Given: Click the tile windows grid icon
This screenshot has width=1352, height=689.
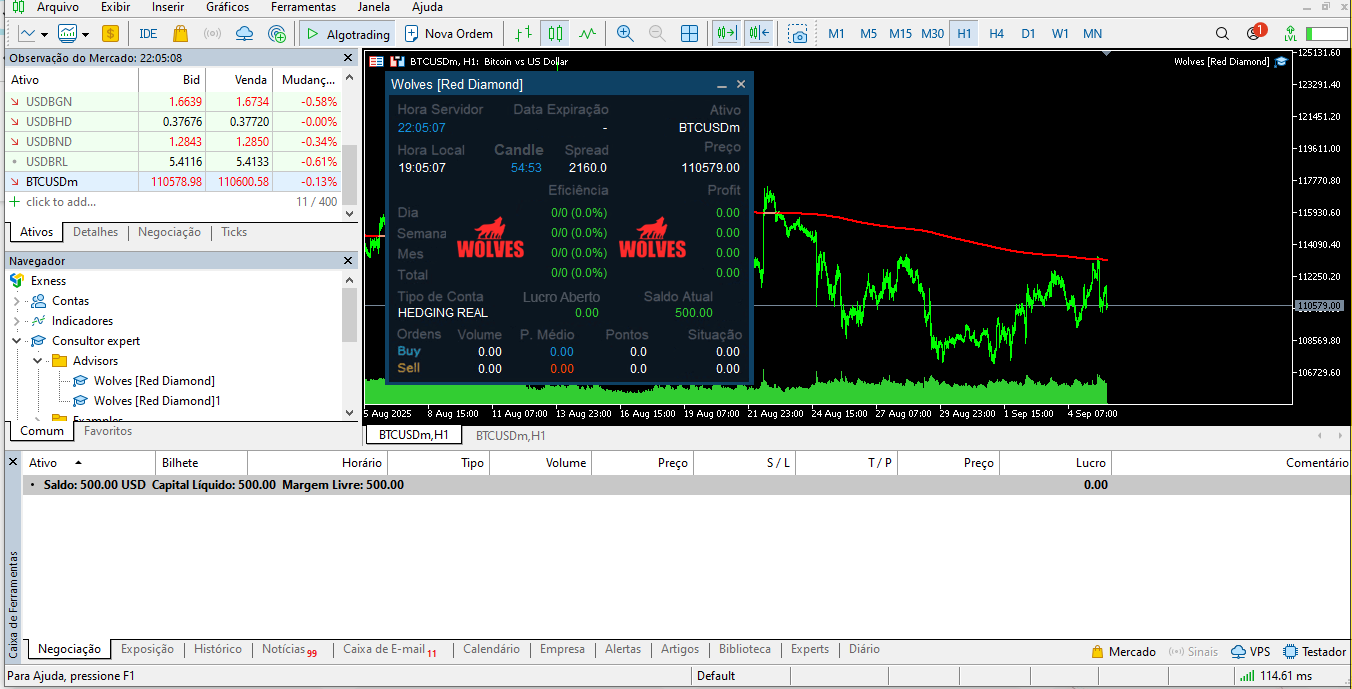Looking at the screenshot, I should click(689, 33).
